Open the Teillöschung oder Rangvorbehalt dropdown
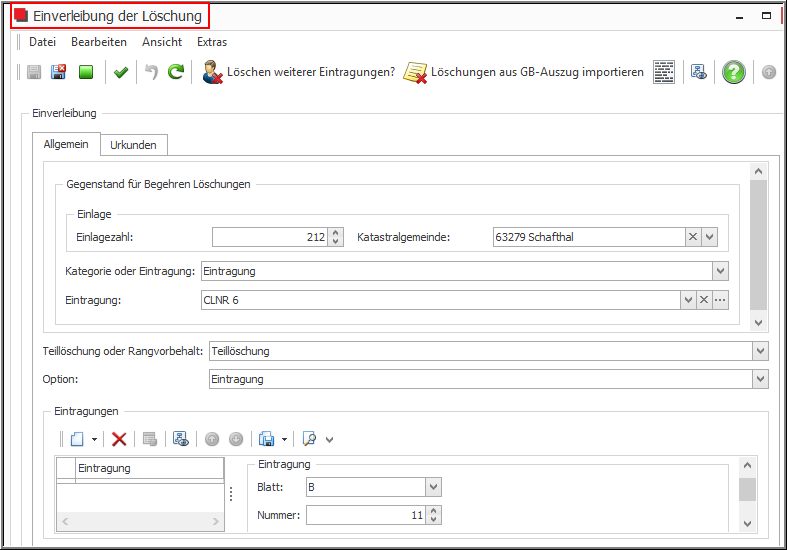Screen dimensions: 787x550 click(x=760, y=351)
